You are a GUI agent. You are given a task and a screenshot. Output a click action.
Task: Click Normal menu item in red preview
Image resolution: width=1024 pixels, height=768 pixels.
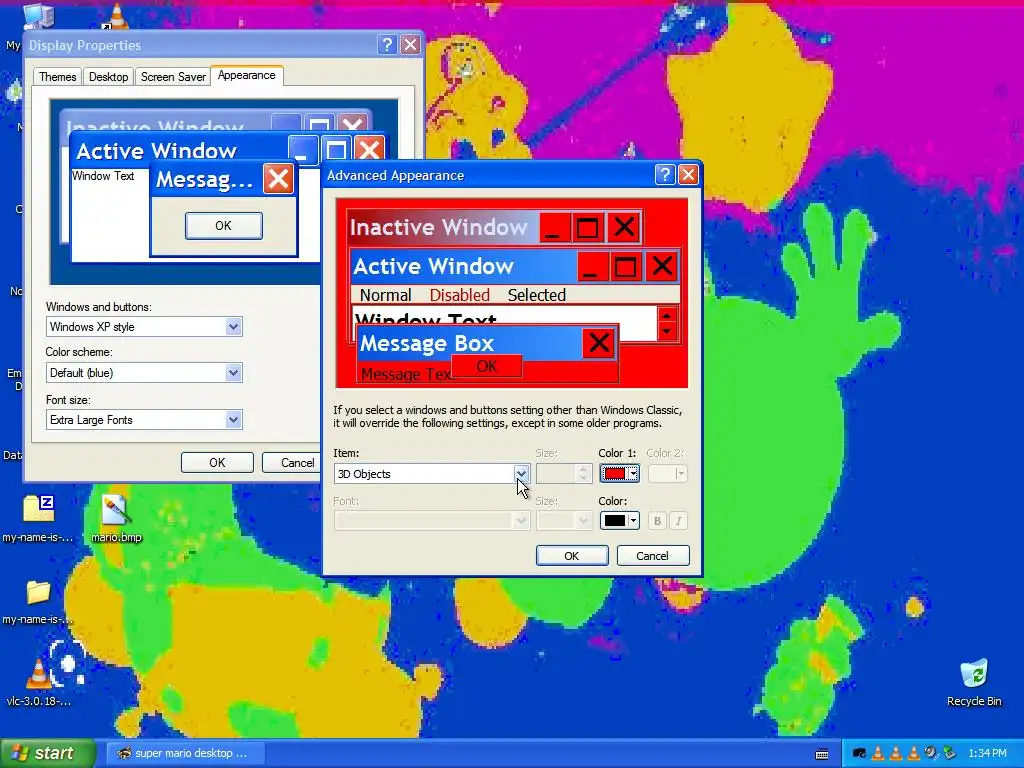385,295
